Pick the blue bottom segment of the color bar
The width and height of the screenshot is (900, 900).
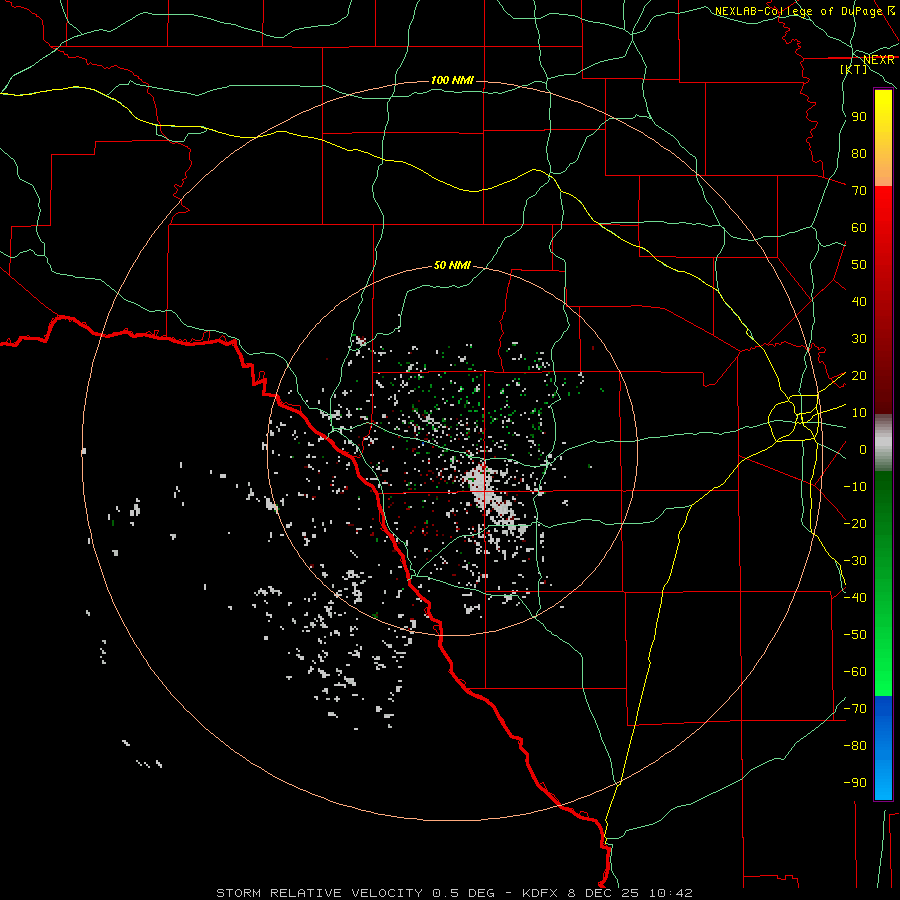point(883,748)
